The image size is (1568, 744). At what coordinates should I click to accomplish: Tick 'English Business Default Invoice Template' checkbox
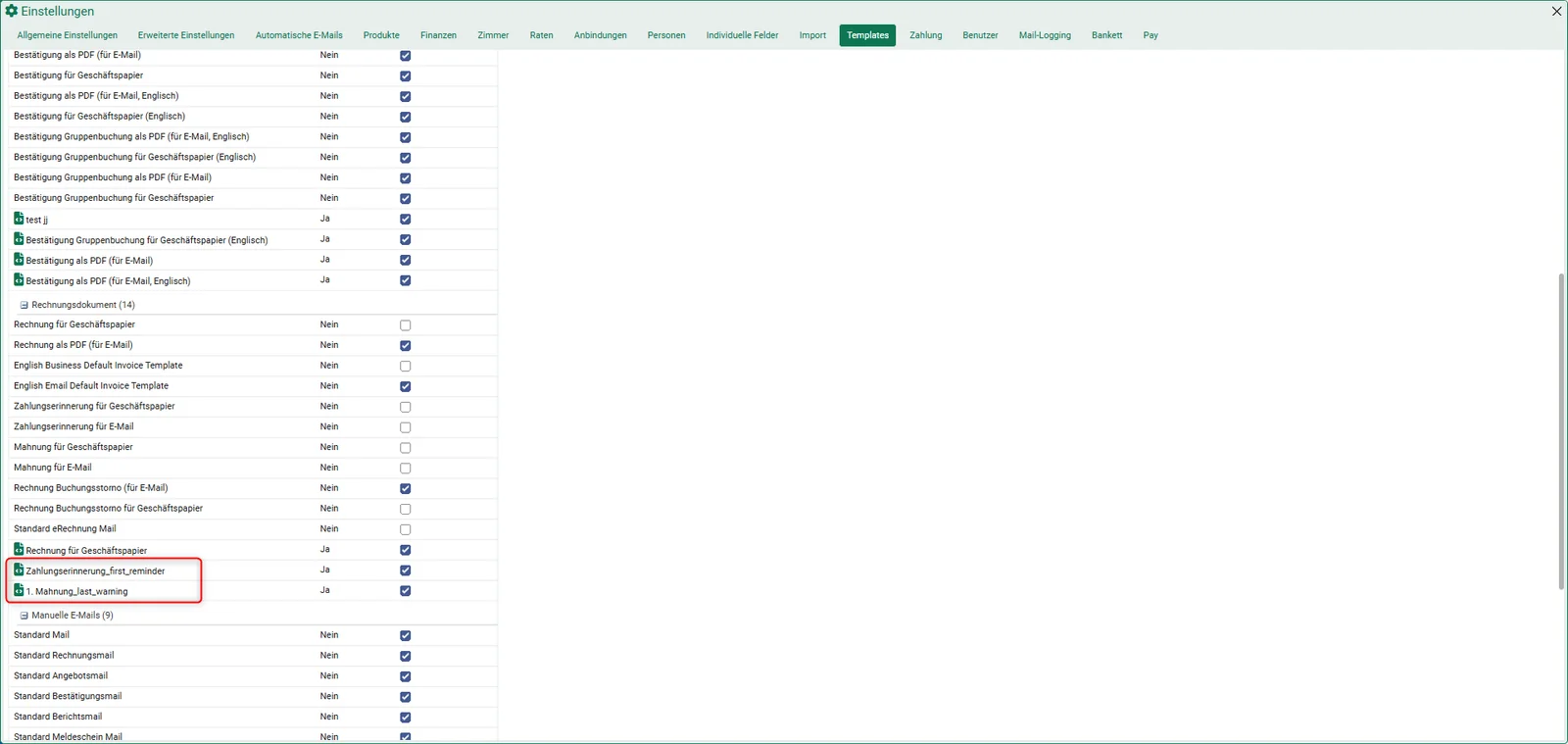(x=405, y=367)
